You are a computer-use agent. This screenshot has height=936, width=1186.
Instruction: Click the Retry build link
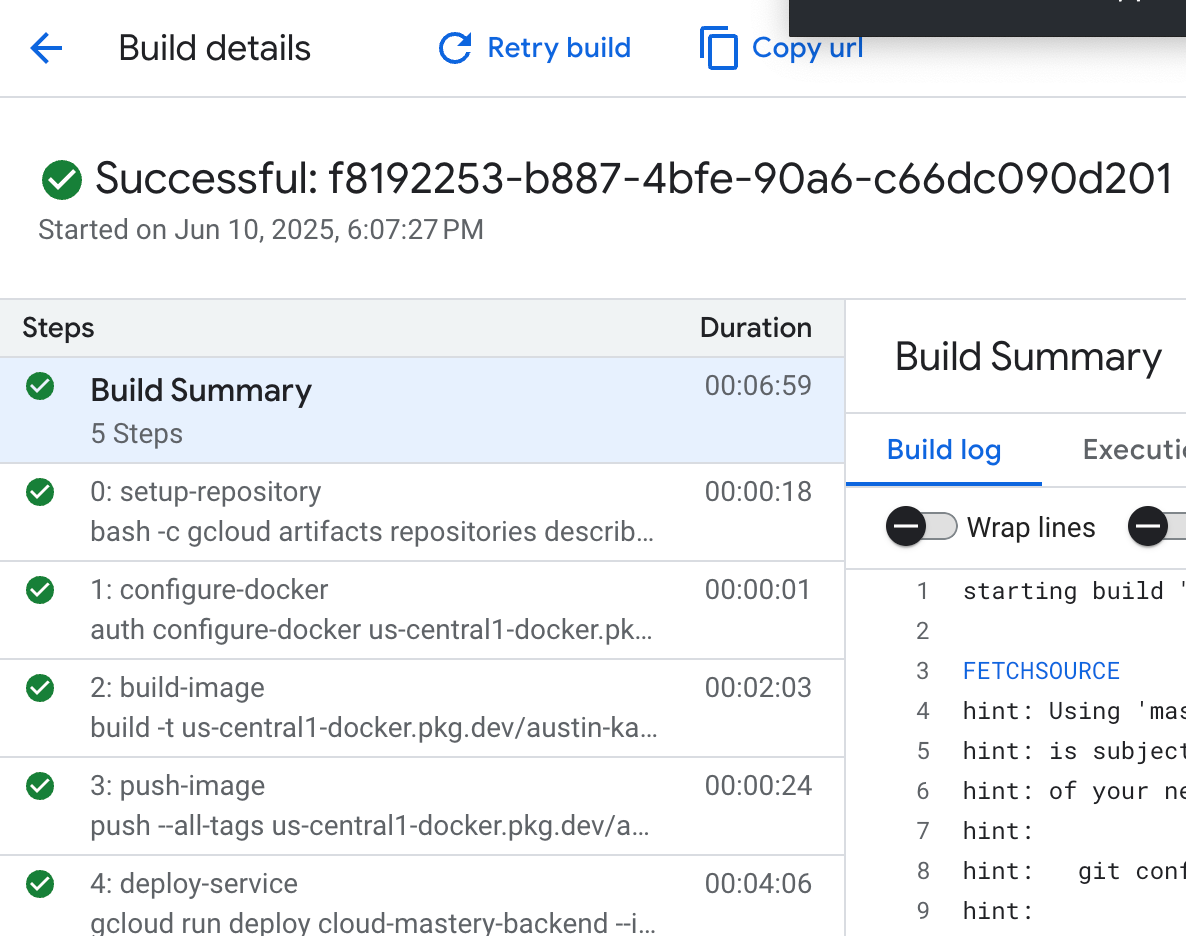tap(558, 47)
